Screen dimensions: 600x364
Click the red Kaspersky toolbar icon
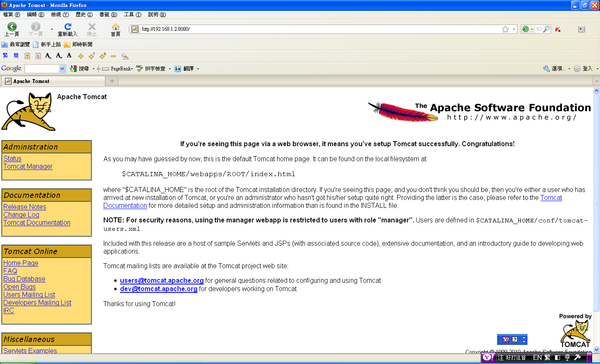(x=558, y=29)
